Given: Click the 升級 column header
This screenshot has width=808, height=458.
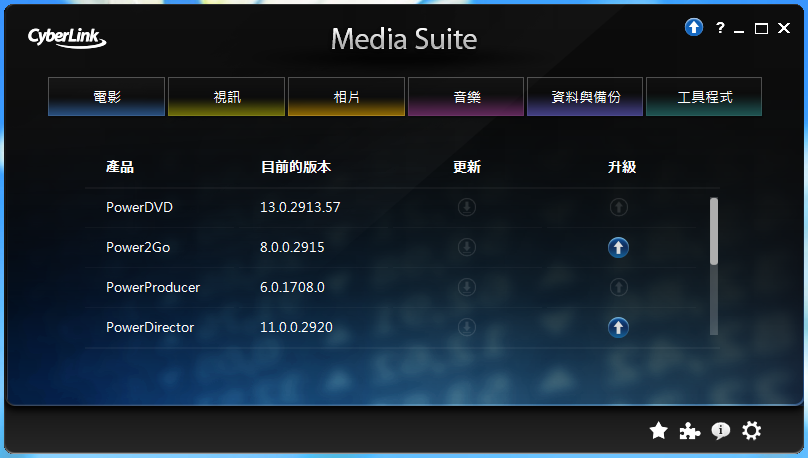Looking at the screenshot, I should pos(622,167).
